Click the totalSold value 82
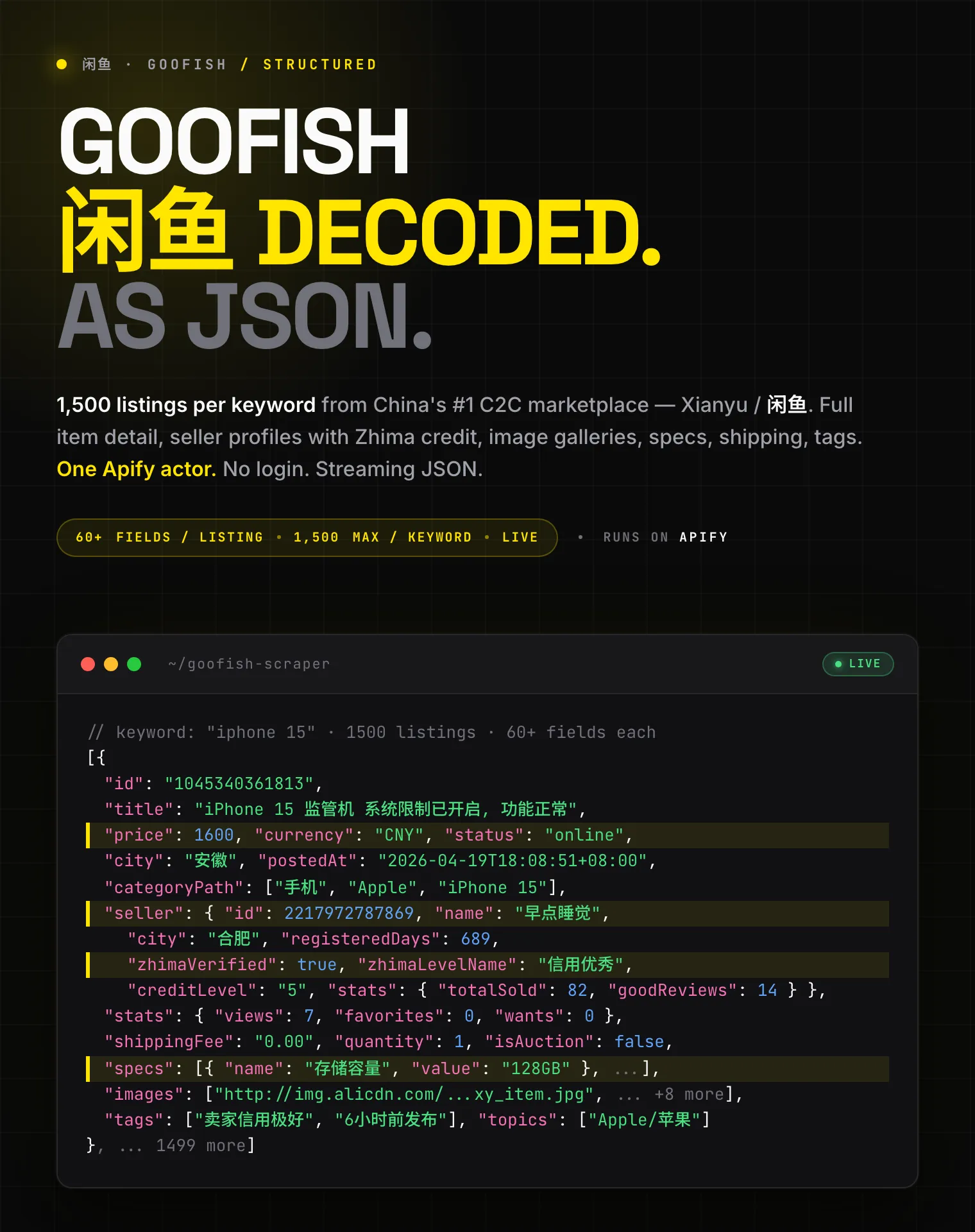 (x=577, y=990)
